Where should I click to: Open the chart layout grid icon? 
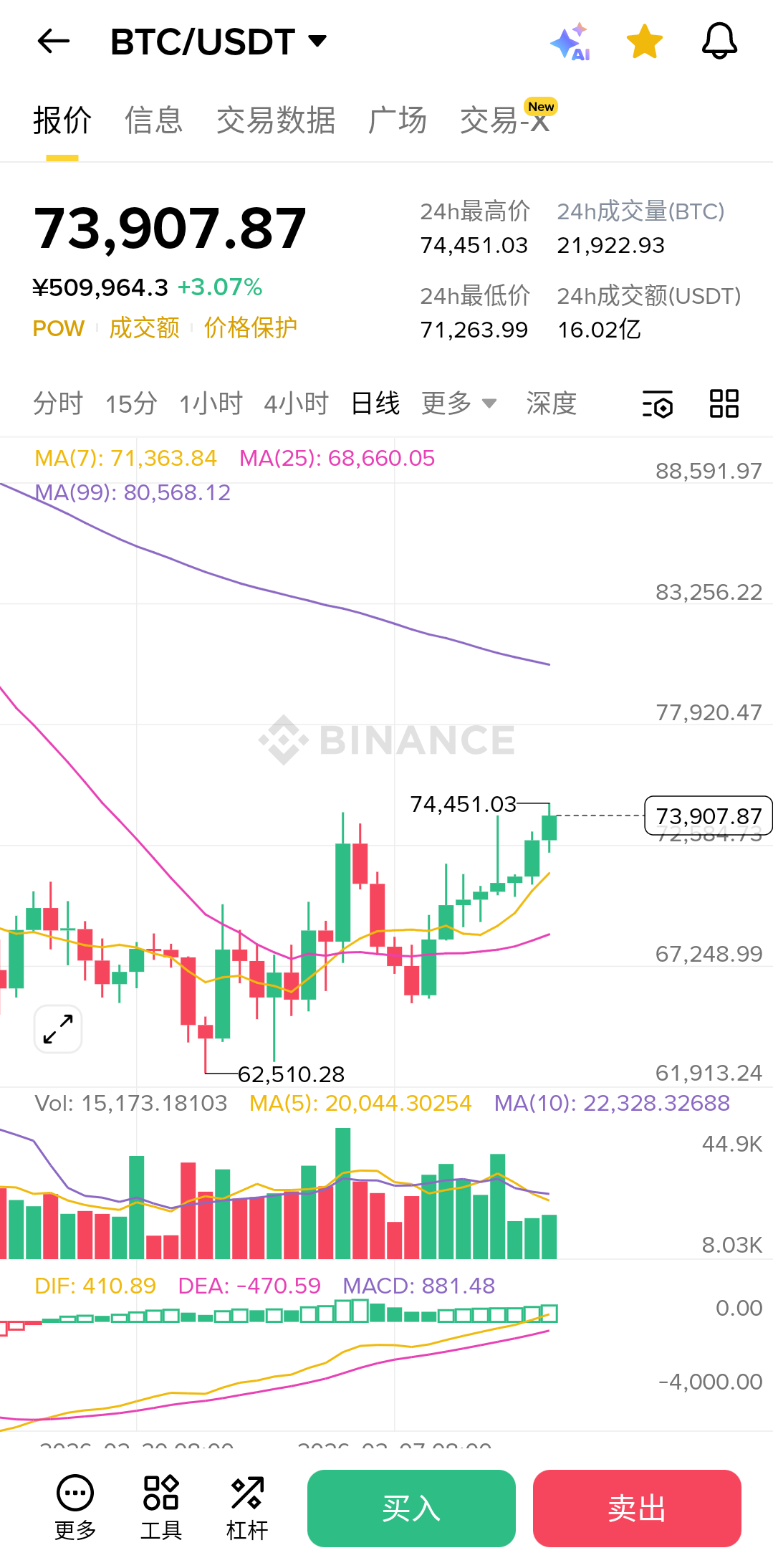[x=724, y=403]
